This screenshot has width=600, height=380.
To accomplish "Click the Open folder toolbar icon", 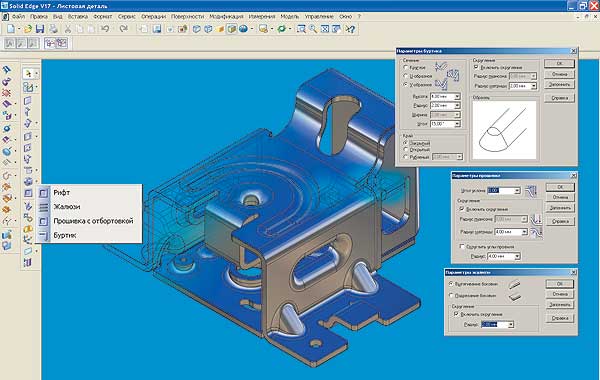I will [x=28, y=29].
